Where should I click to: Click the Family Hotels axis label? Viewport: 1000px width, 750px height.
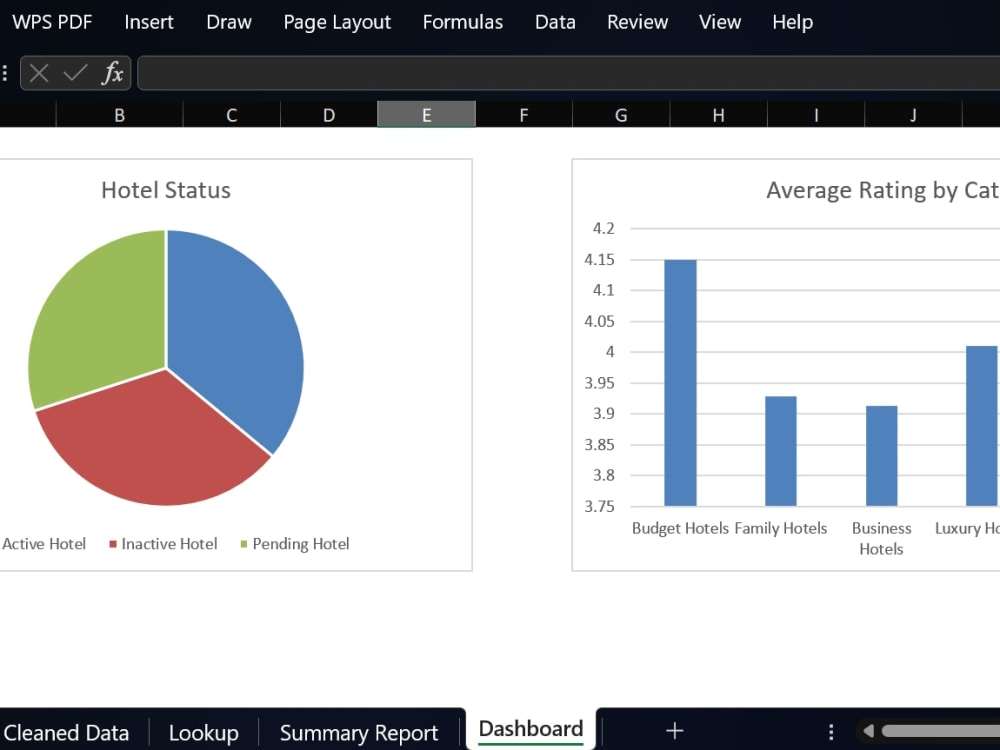(781, 529)
